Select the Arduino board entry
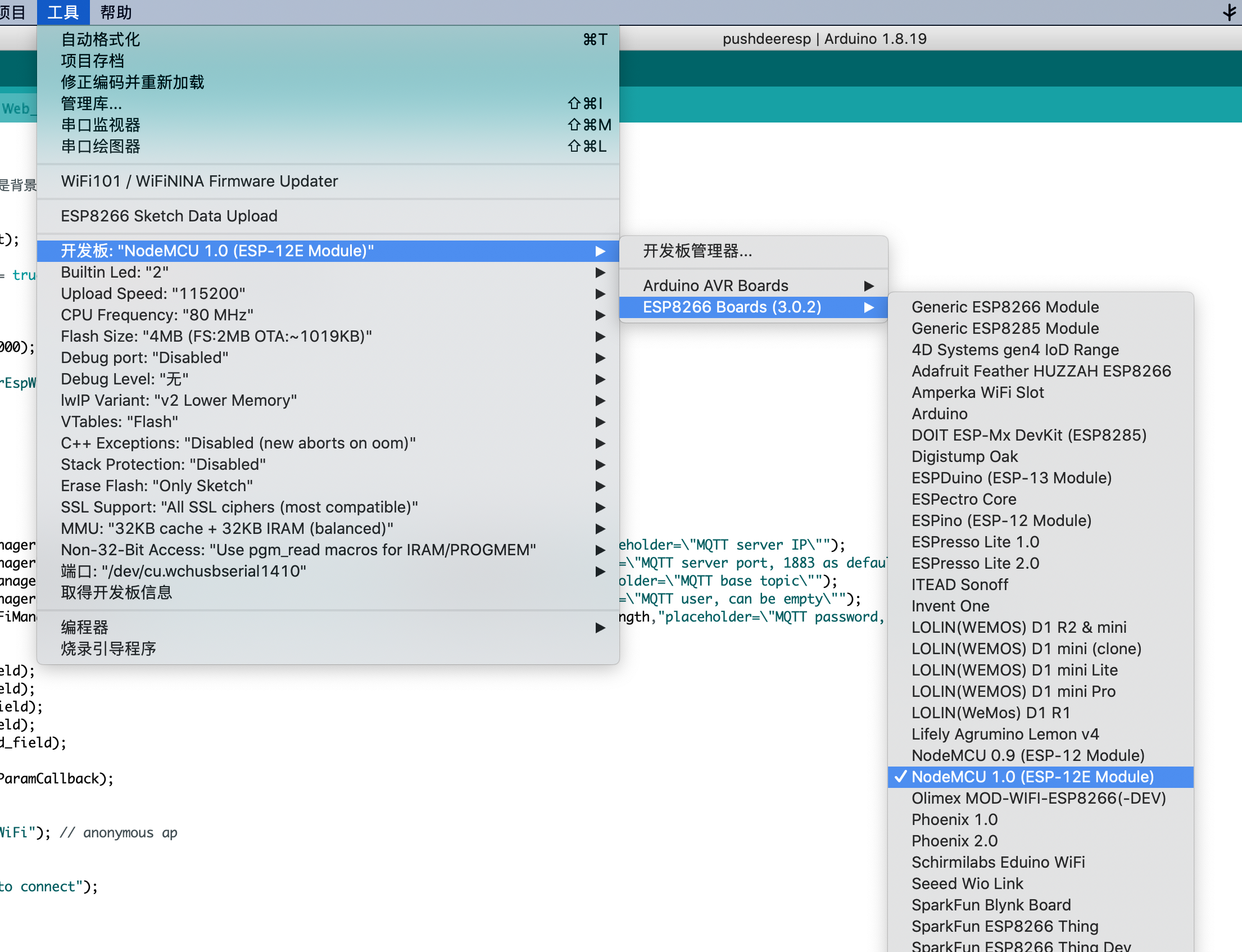 (x=1041, y=414)
